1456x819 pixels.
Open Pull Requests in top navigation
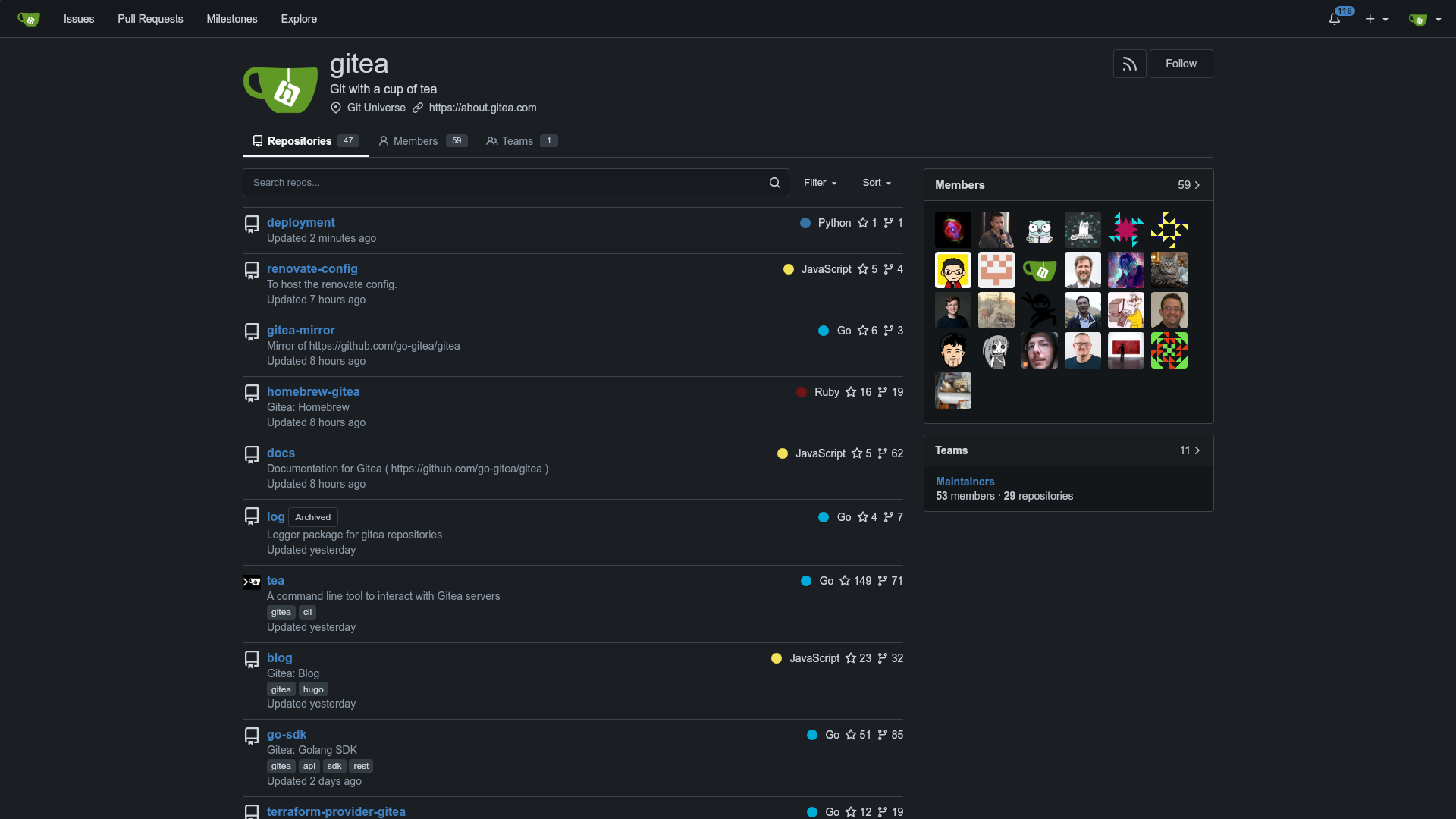pyautogui.click(x=150, y=19)
